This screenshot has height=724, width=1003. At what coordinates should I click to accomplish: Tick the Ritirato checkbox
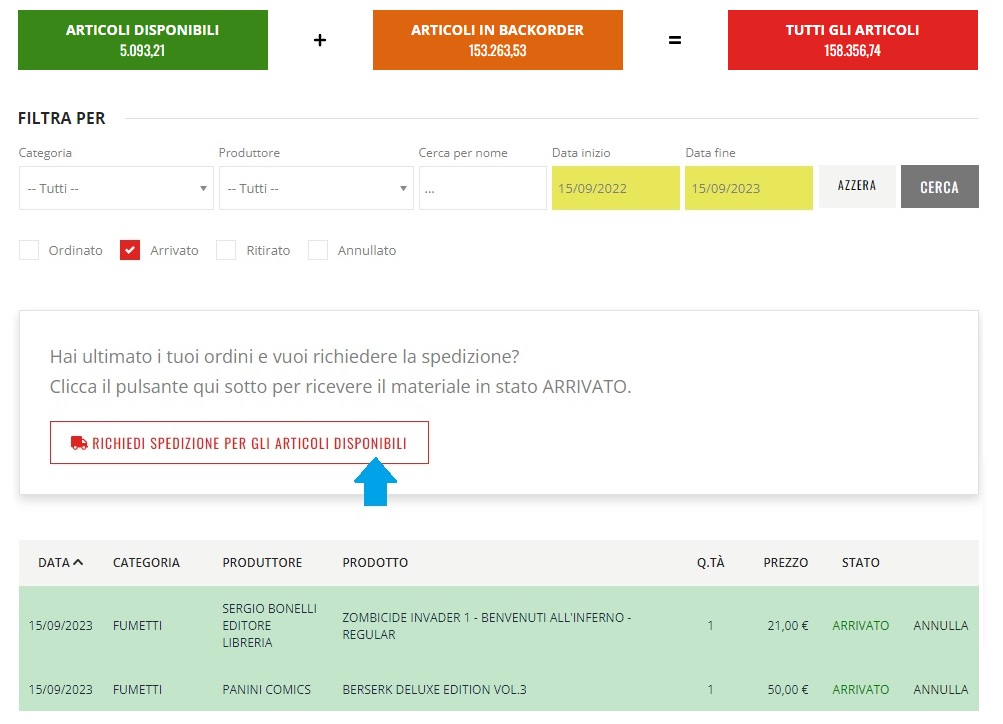[226, 250]
